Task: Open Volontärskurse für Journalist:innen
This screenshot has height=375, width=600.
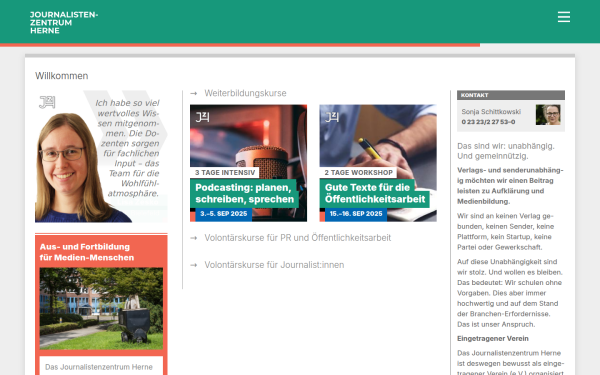Action: tap(274, 265)
